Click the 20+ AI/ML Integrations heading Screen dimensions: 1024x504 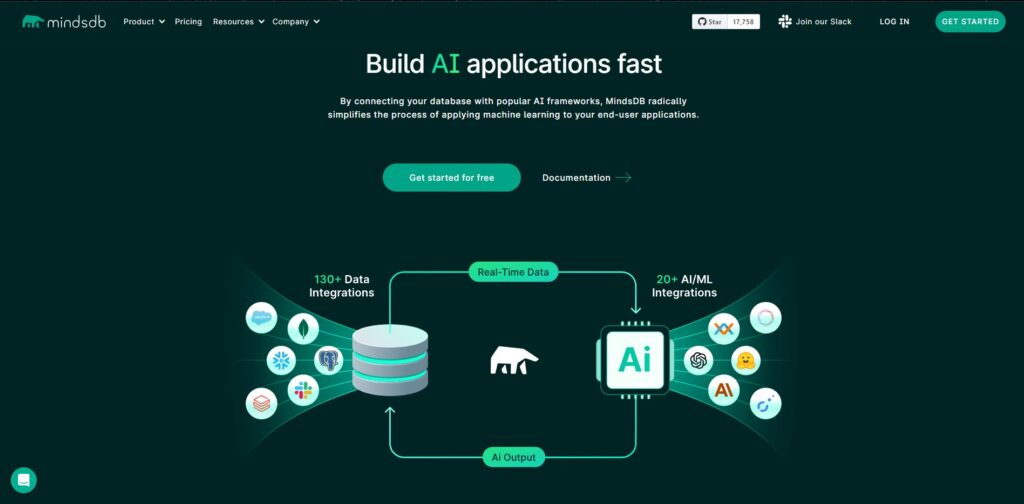pos(684,286)
